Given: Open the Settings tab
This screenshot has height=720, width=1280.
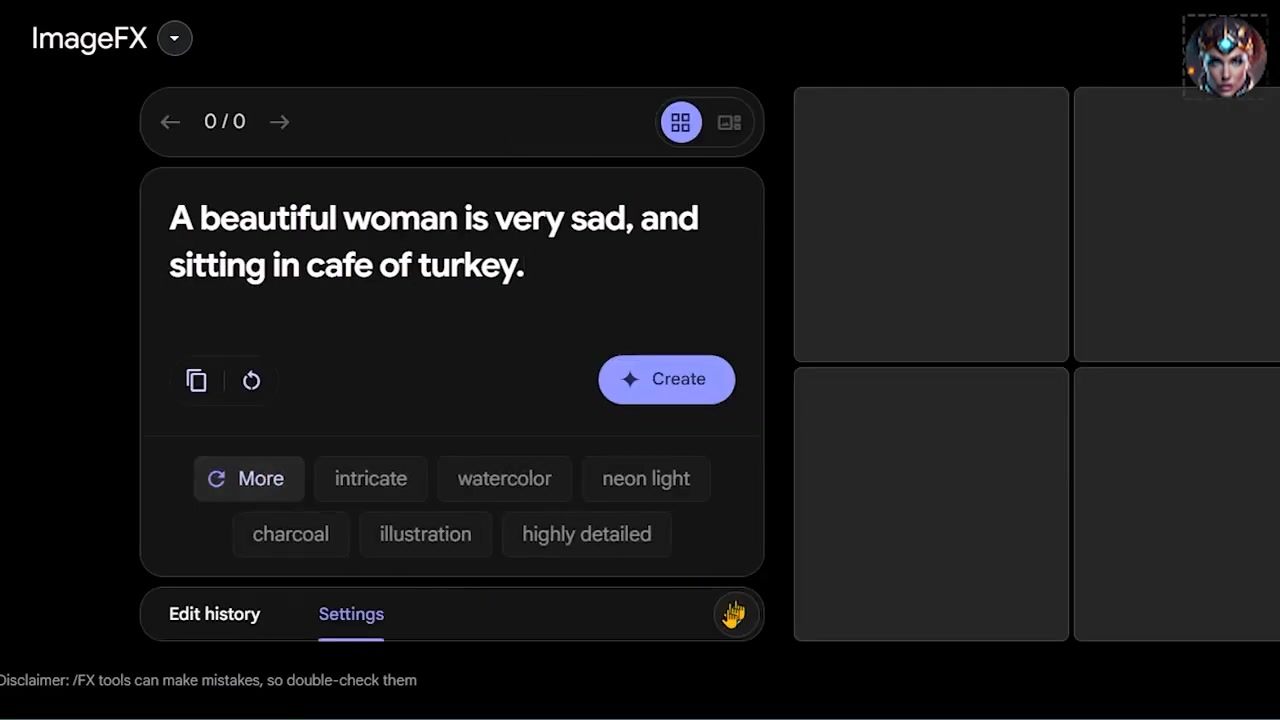Looking at the screenshot, I should click(x=350, y=613).
